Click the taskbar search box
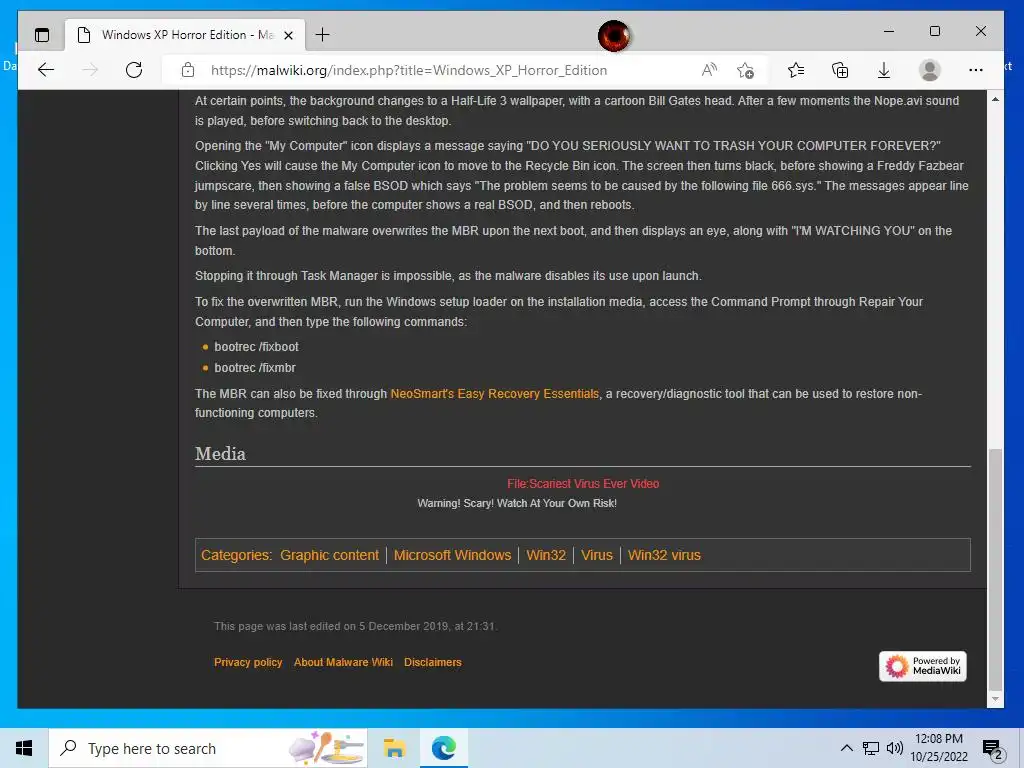This screenshot has width=1024, height=768. [x=208, y=748]
